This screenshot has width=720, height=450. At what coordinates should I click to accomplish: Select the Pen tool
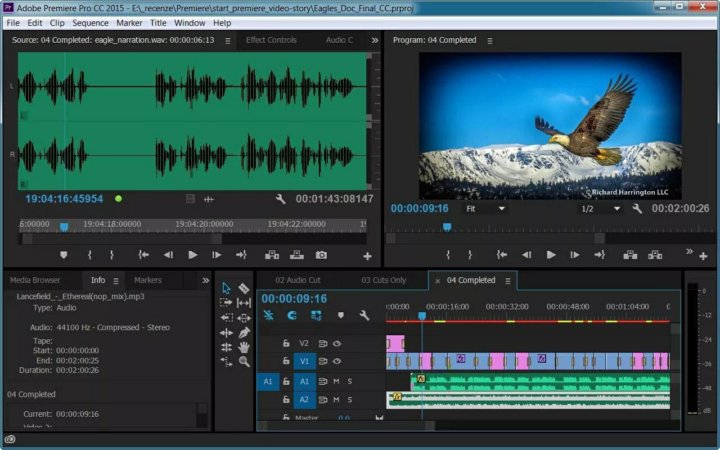coord(244,332)
